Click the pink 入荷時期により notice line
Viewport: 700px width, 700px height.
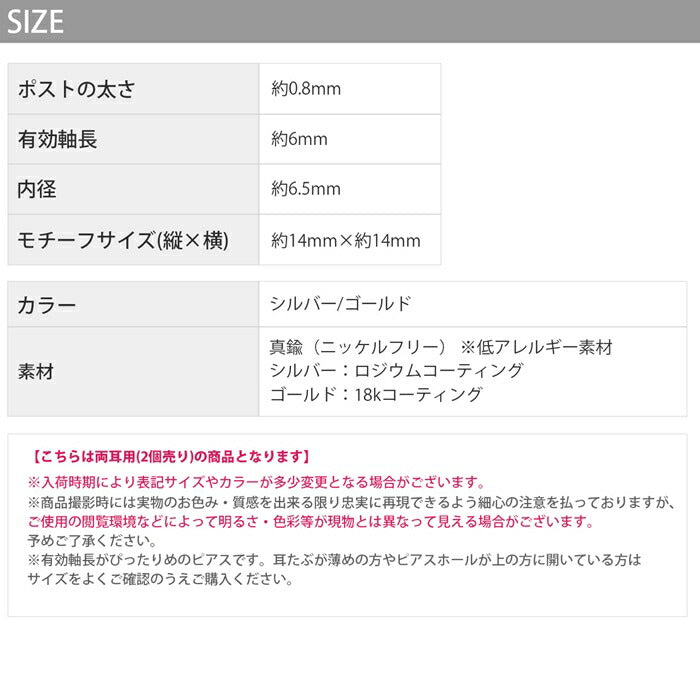[256, 482]
